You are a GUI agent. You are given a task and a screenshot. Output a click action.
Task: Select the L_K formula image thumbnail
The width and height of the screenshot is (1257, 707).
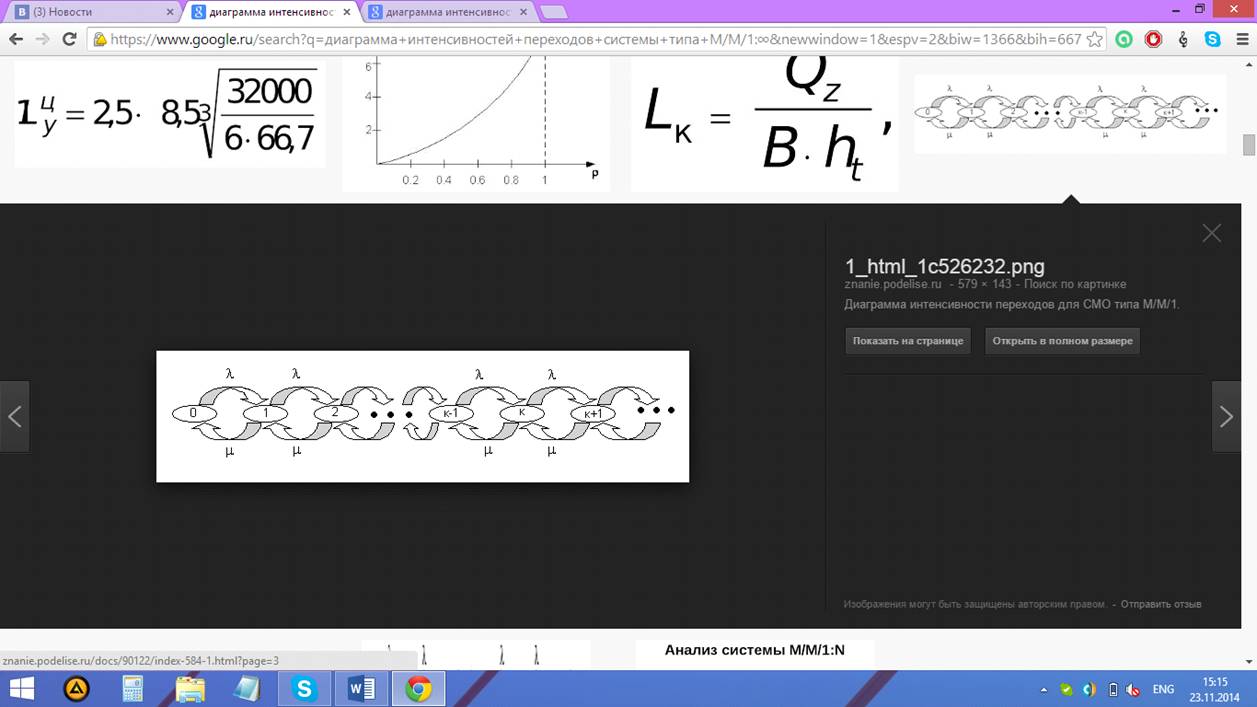coord(765,122)
